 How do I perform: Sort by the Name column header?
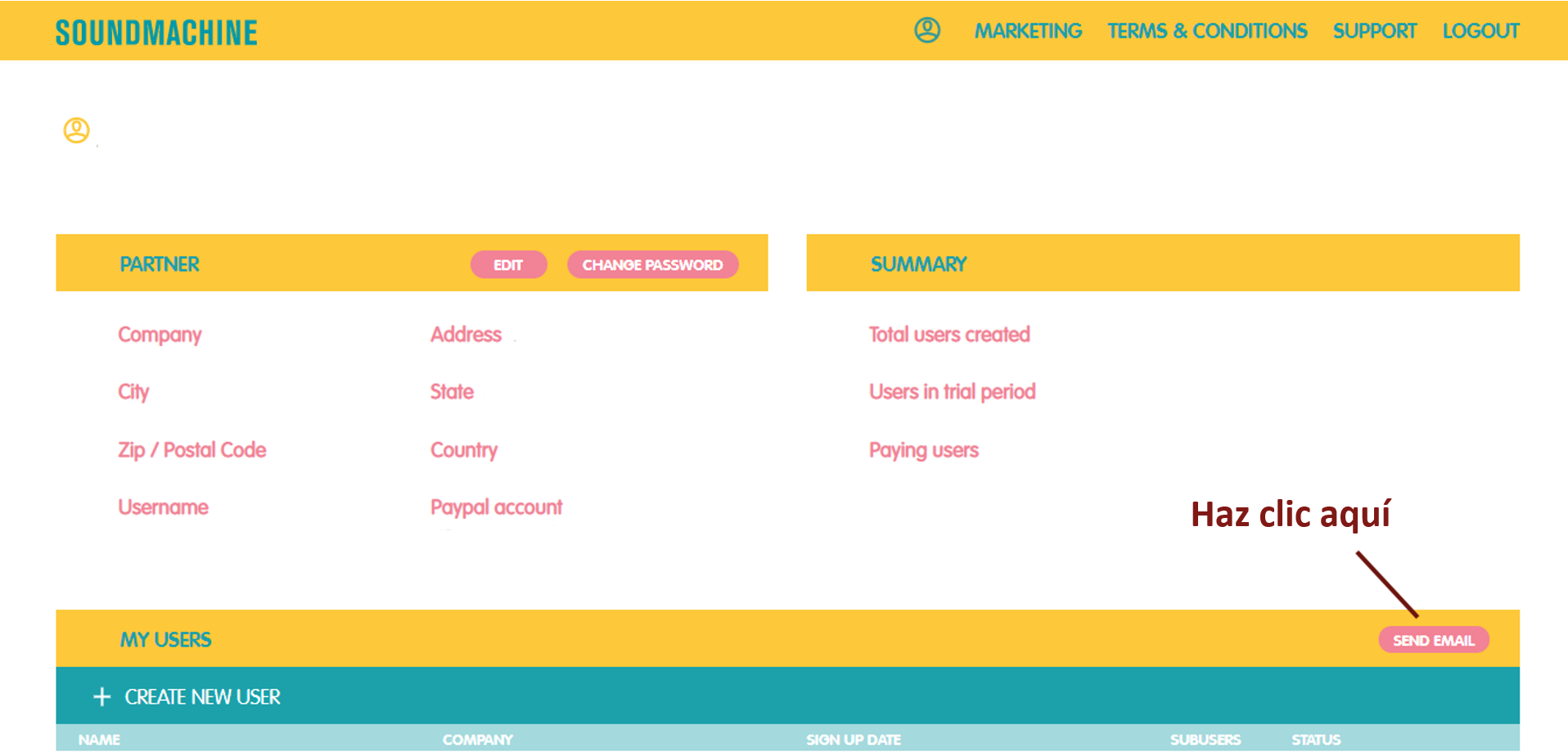click(99, 740)
